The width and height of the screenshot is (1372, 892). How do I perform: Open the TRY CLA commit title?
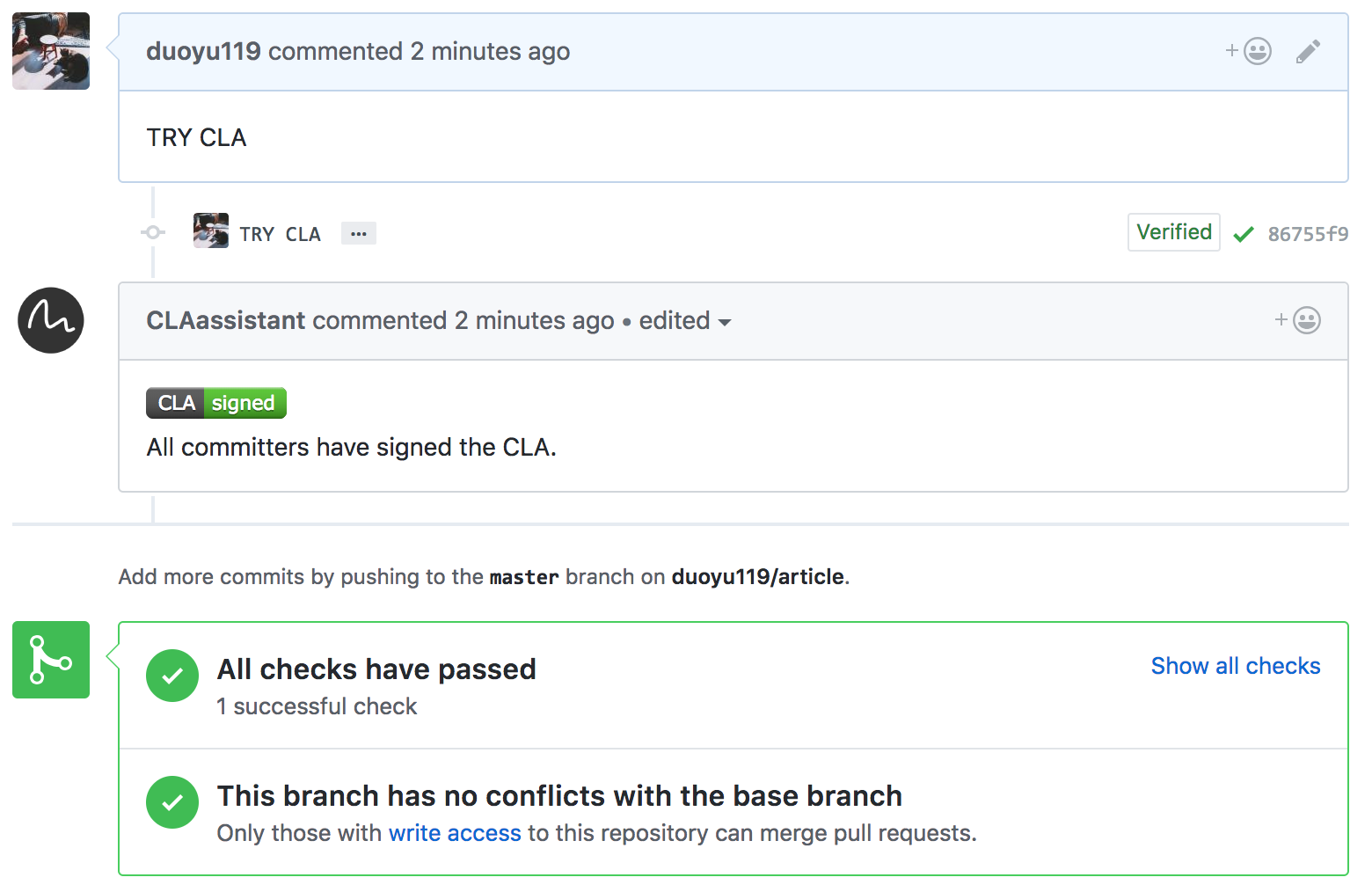(x=280, y=234)
